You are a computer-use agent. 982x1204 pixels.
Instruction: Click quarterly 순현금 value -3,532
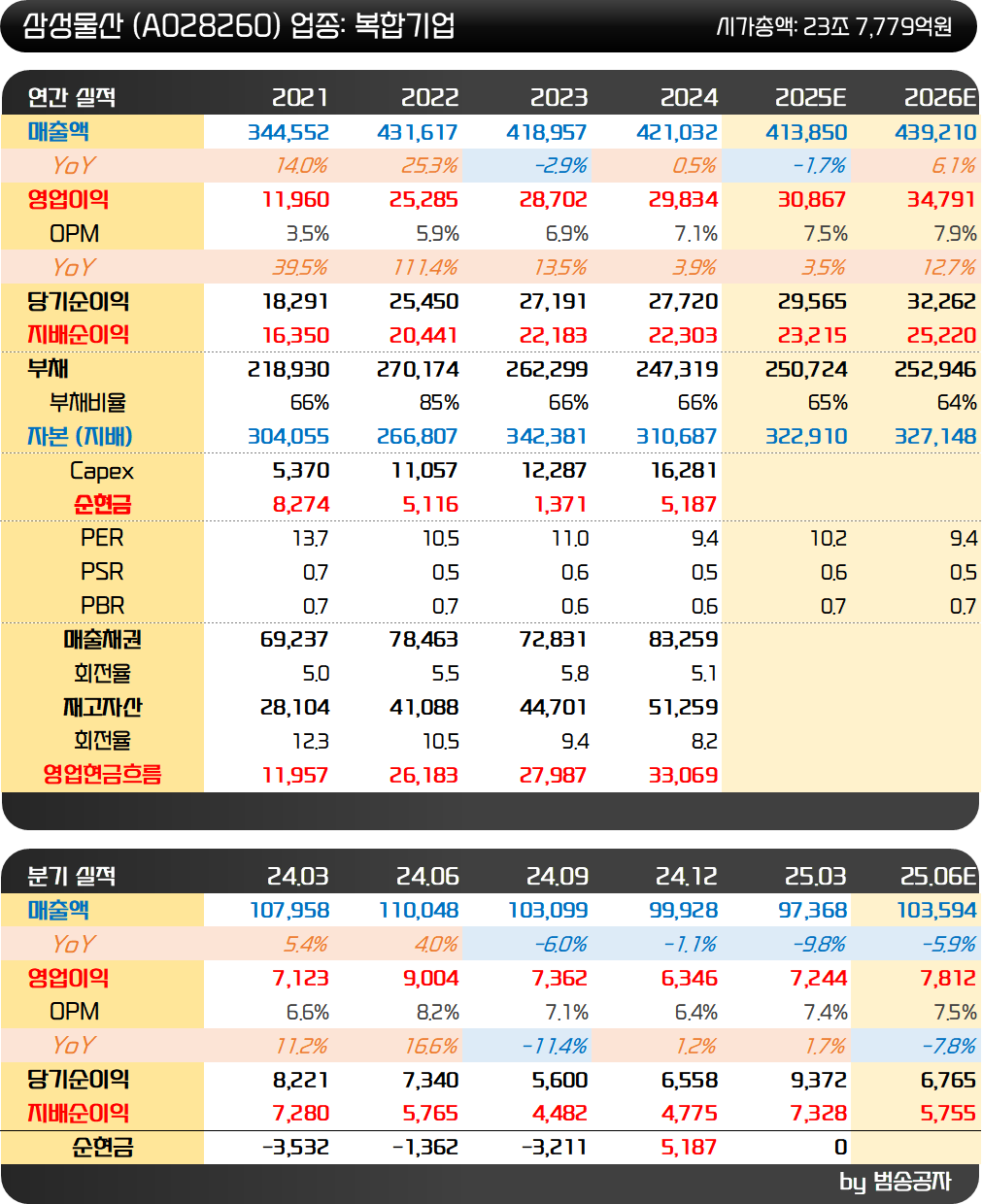pyautogui.click(x=296, y=1148)
